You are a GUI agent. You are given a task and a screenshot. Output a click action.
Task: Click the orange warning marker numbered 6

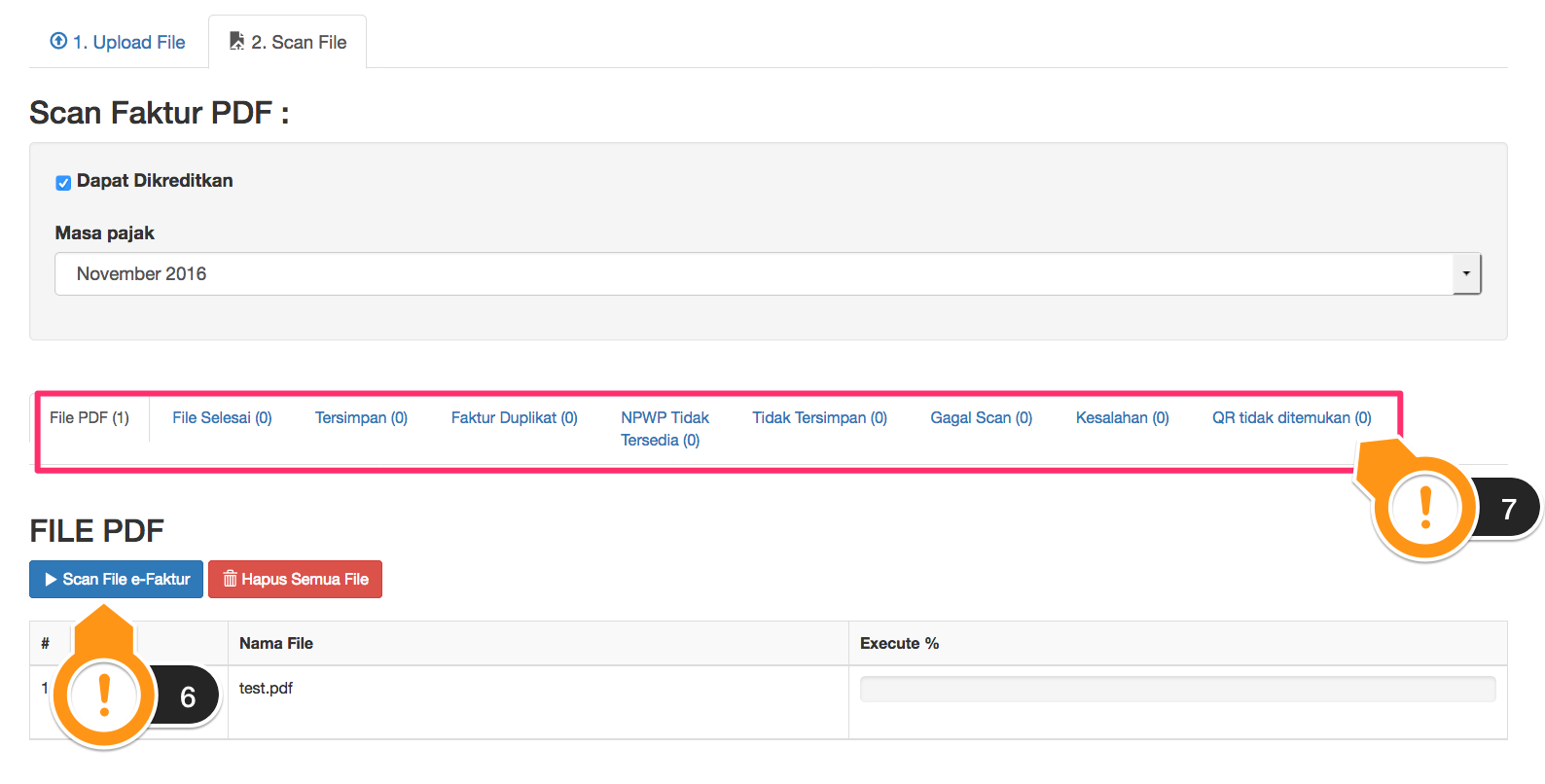[x=104, y=695]
